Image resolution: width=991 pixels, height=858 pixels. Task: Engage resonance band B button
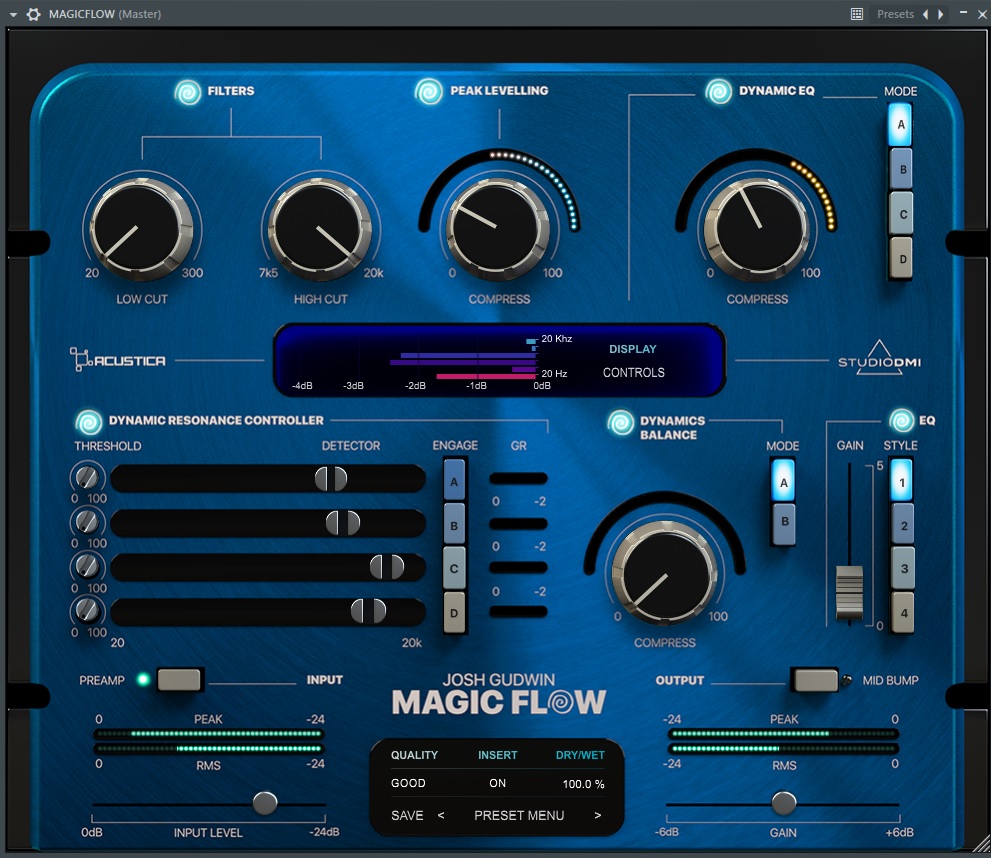click(x=454, y=525)
